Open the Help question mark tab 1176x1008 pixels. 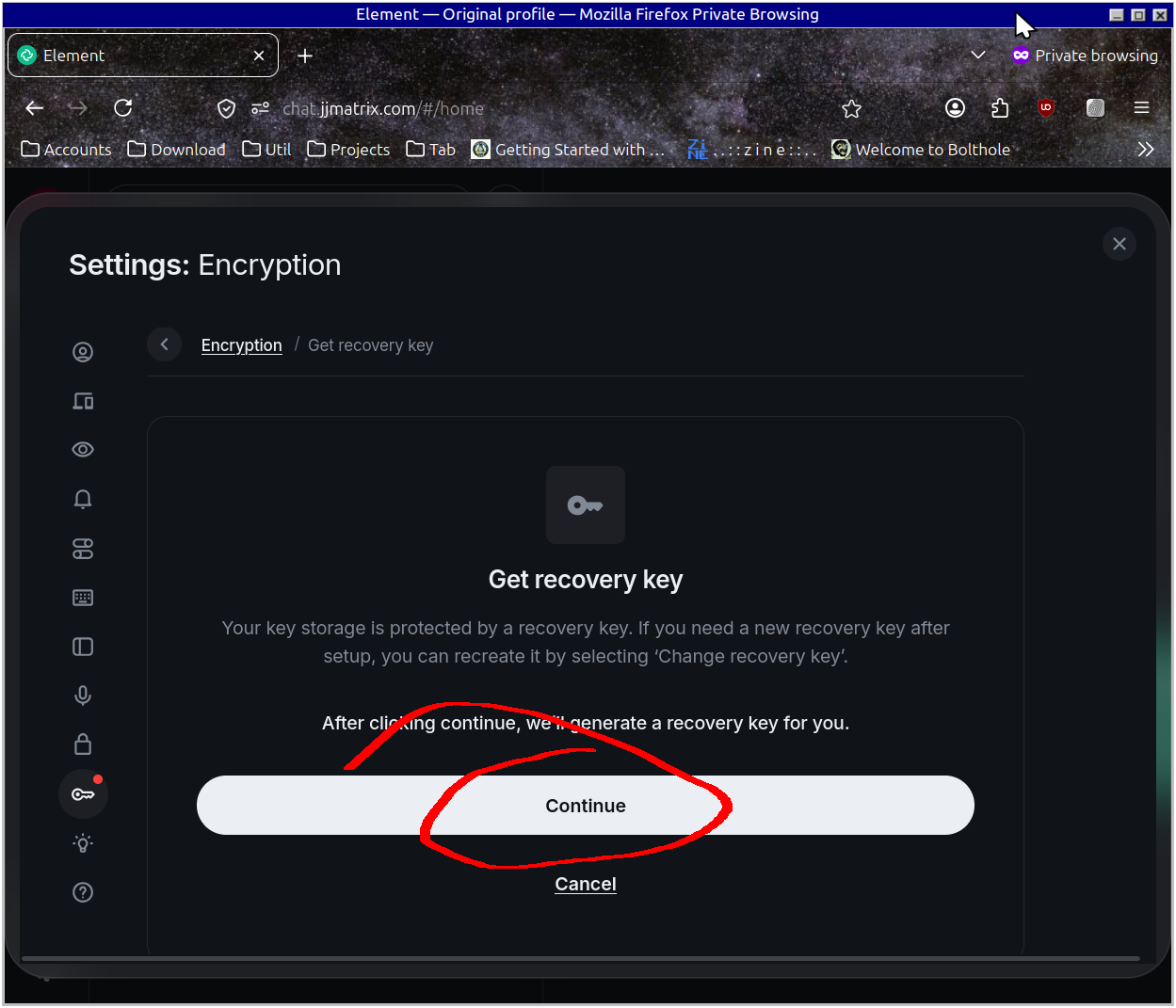click(x=83, y=892)
